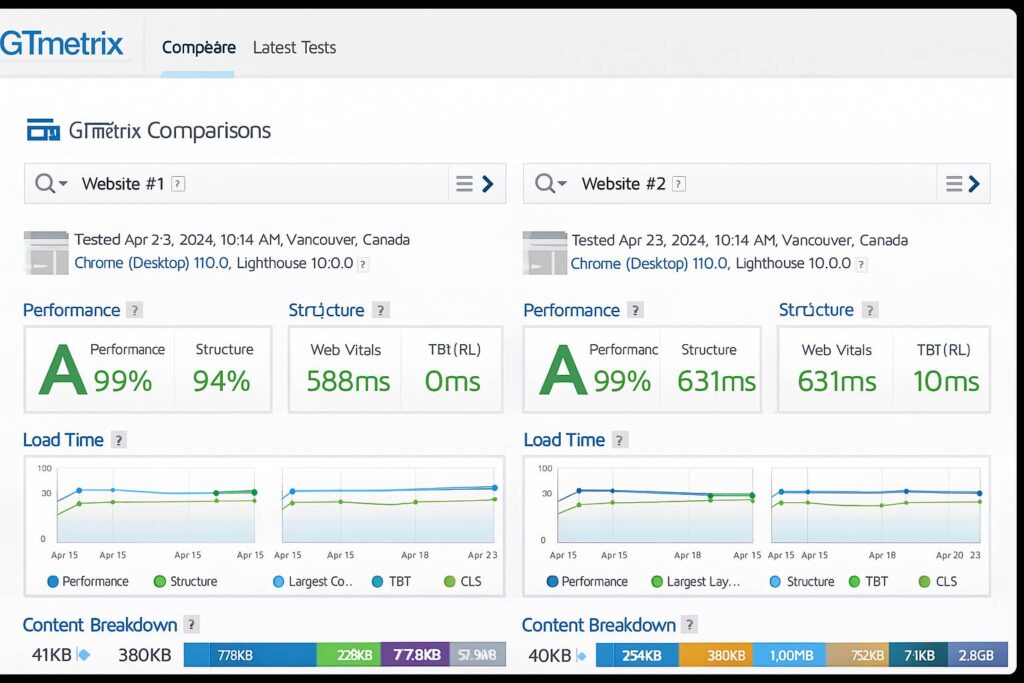Open Website #1 list menu icon
This screenshot has height=683, width=1024.
pos(464,184)
